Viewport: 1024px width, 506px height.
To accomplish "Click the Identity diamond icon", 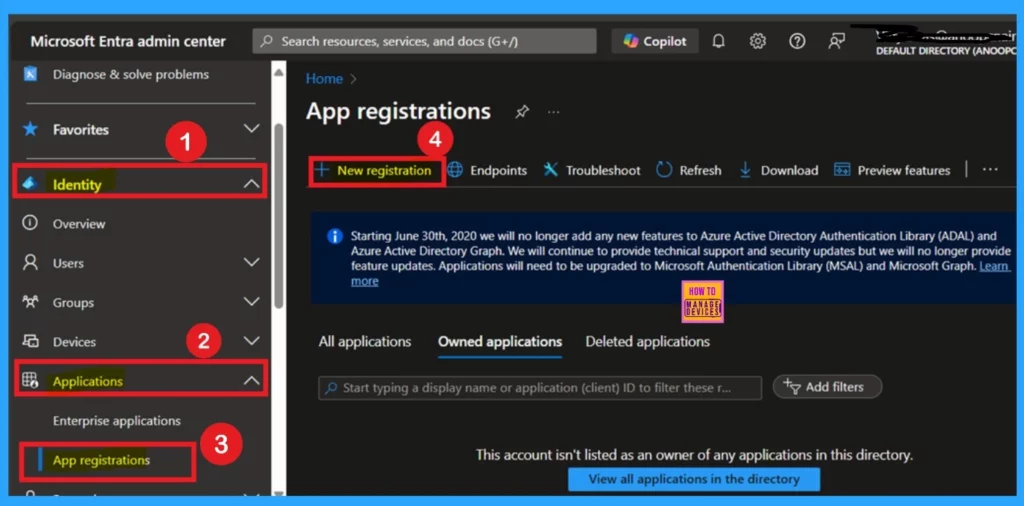I will 30,183.
